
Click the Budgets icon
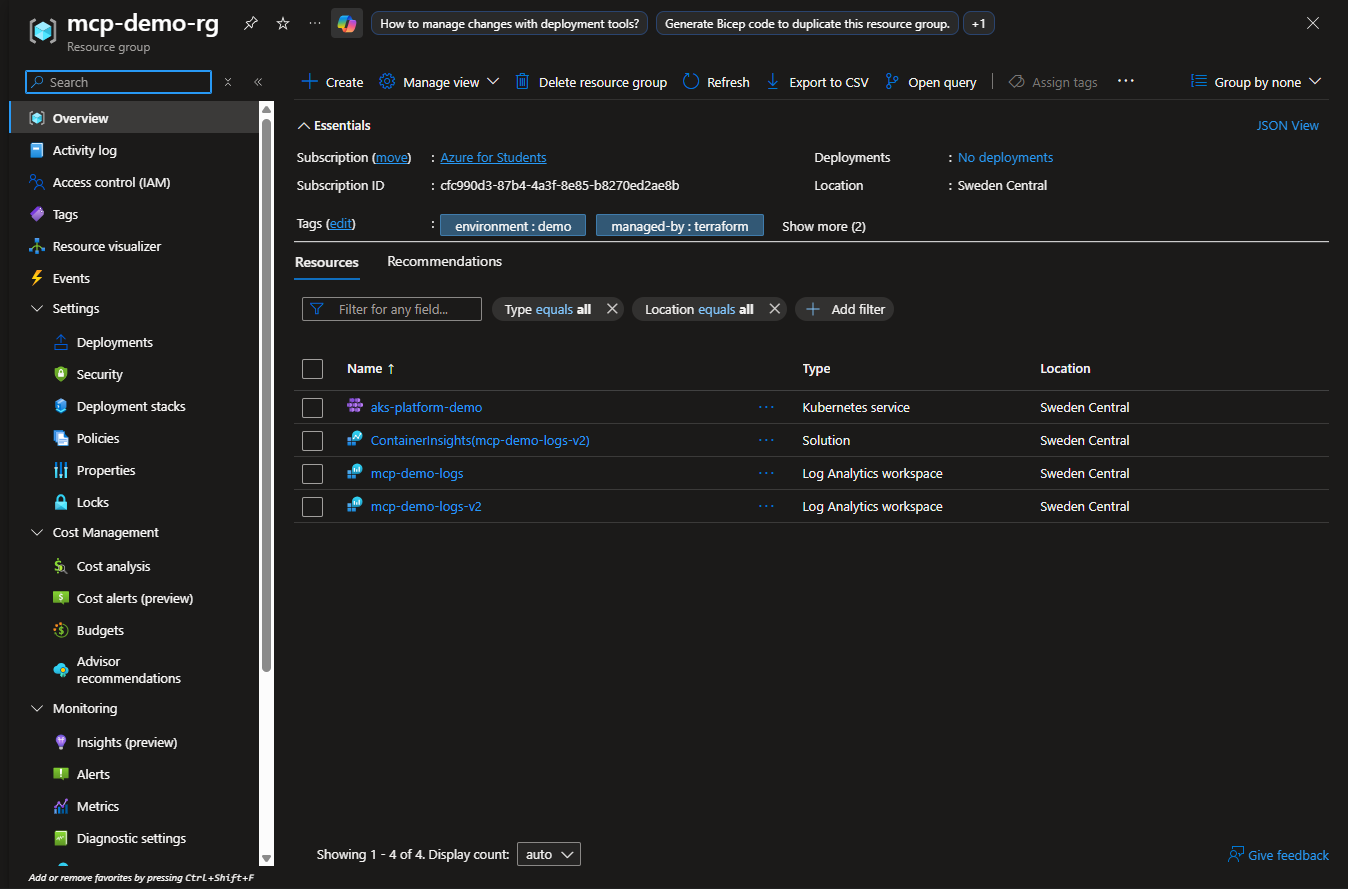[60, 630]
